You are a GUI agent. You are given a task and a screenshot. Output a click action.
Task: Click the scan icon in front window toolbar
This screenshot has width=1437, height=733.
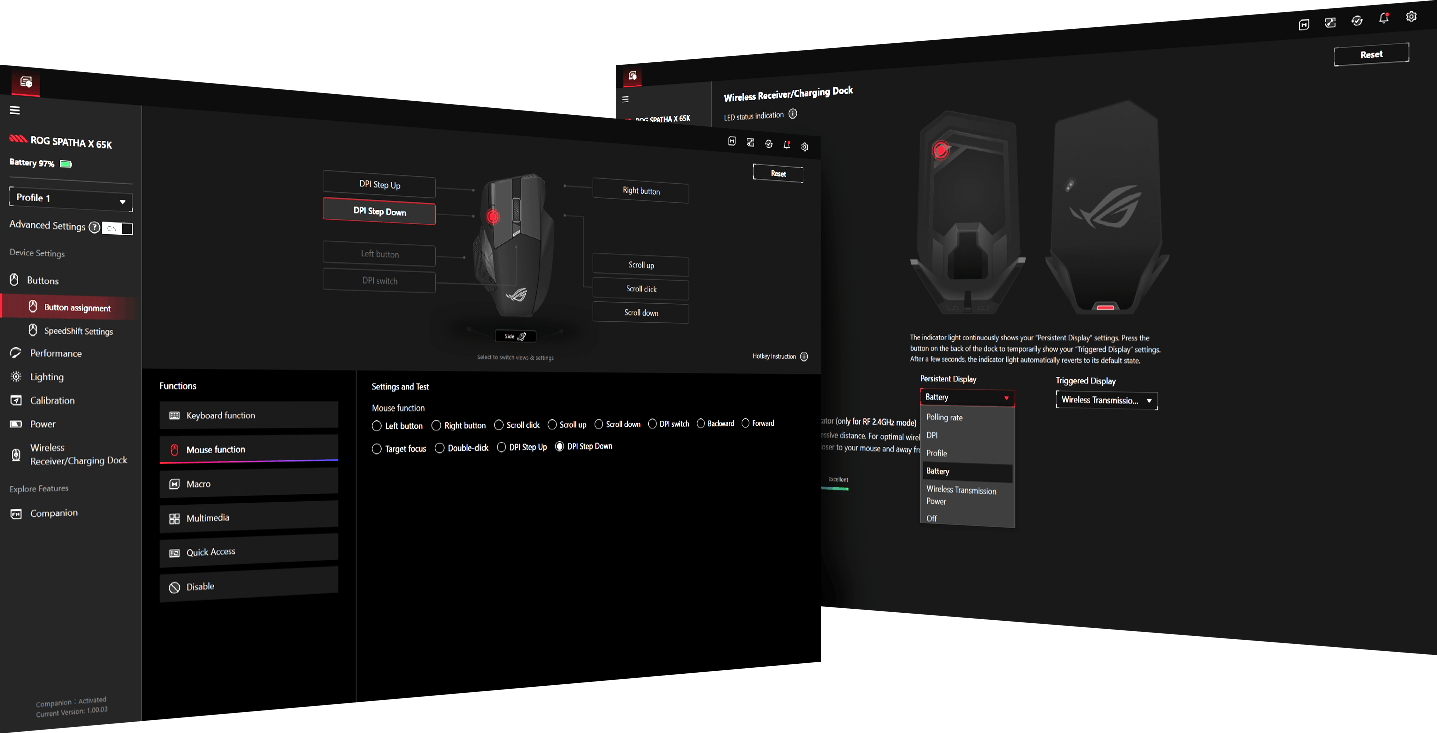750,143
